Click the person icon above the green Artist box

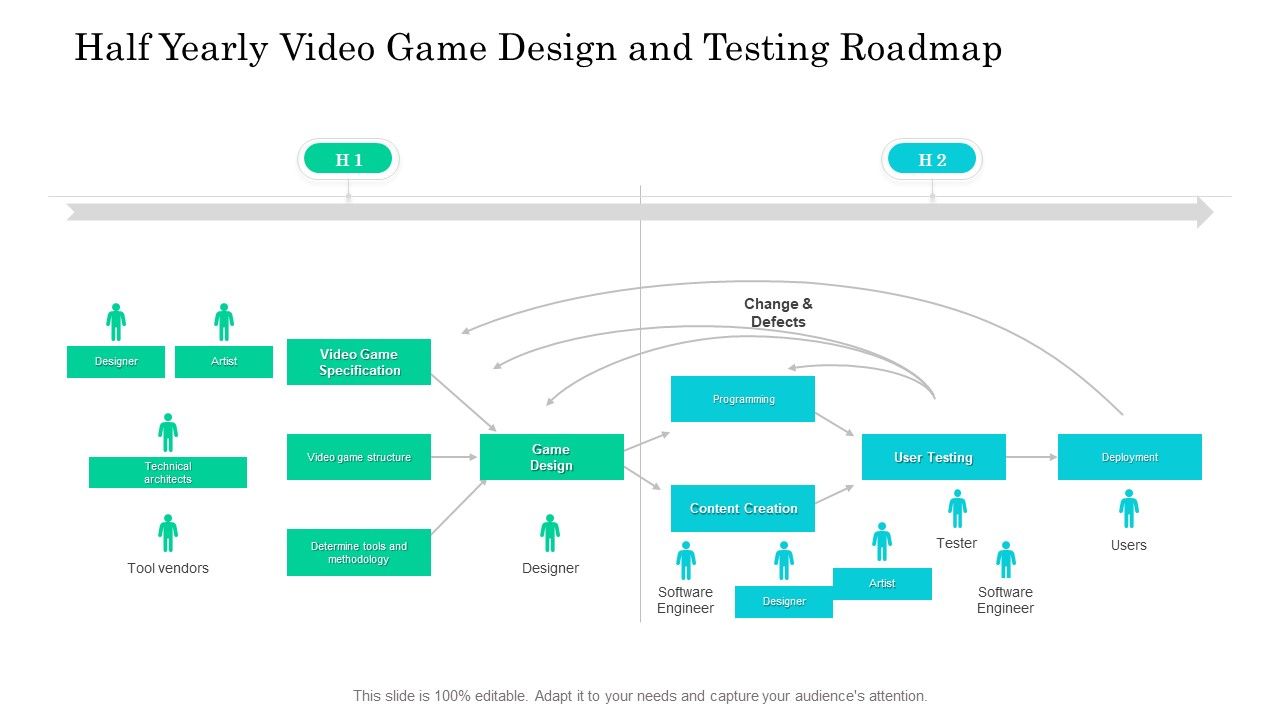[224, 322]
